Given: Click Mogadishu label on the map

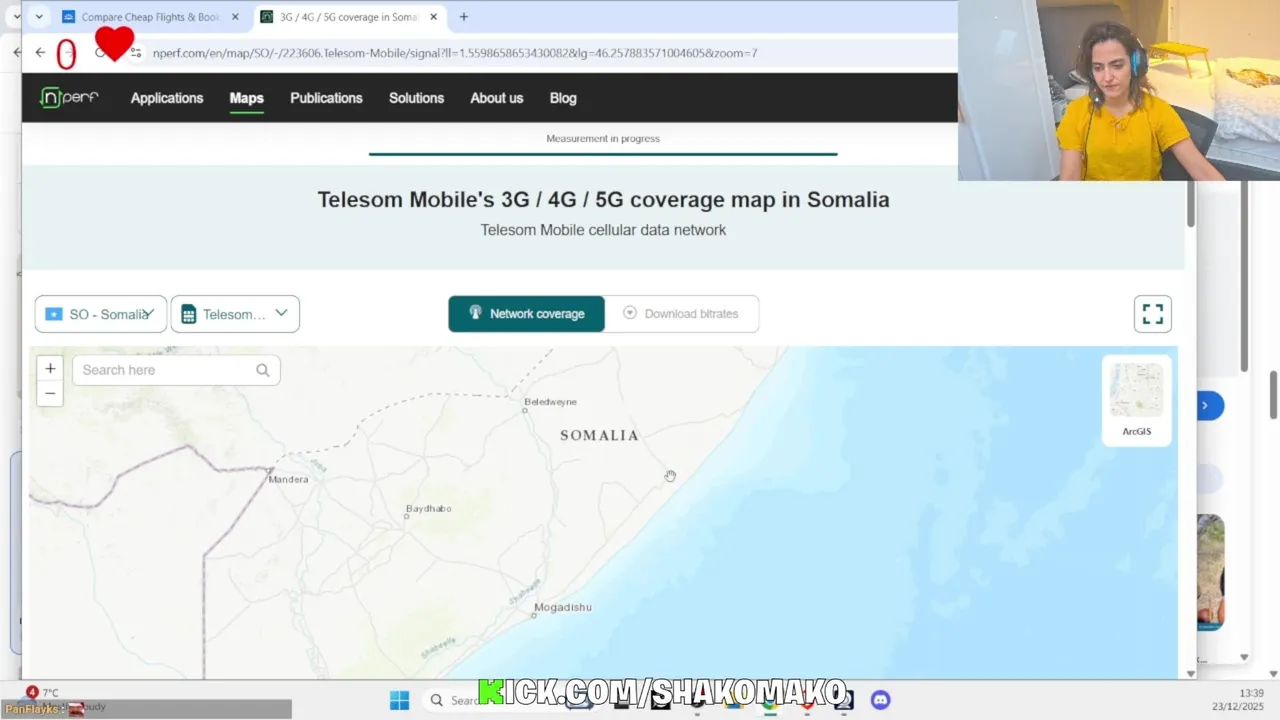Looking at the screenshot, I should pos(563,607).
